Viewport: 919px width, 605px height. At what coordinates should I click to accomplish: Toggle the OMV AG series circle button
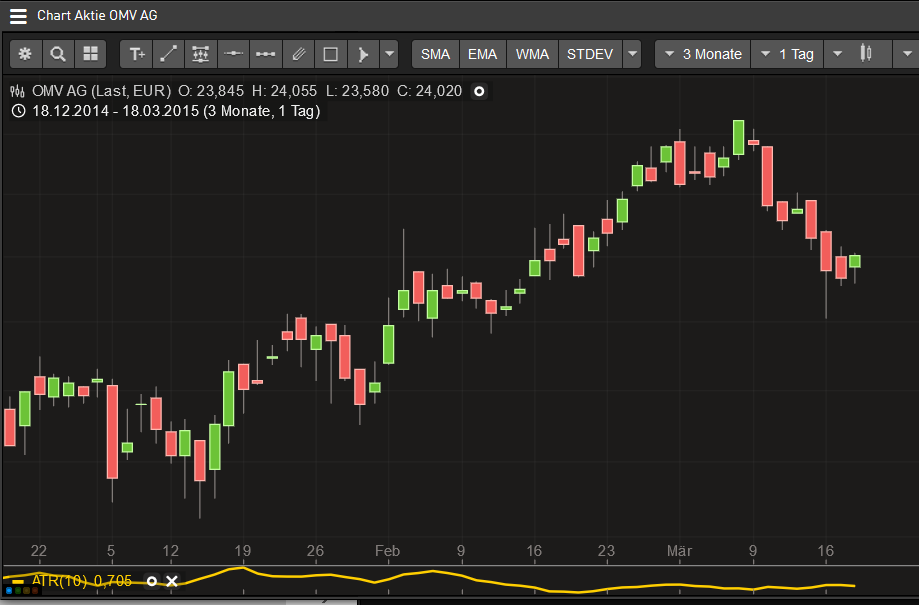[x=479, y=91]
